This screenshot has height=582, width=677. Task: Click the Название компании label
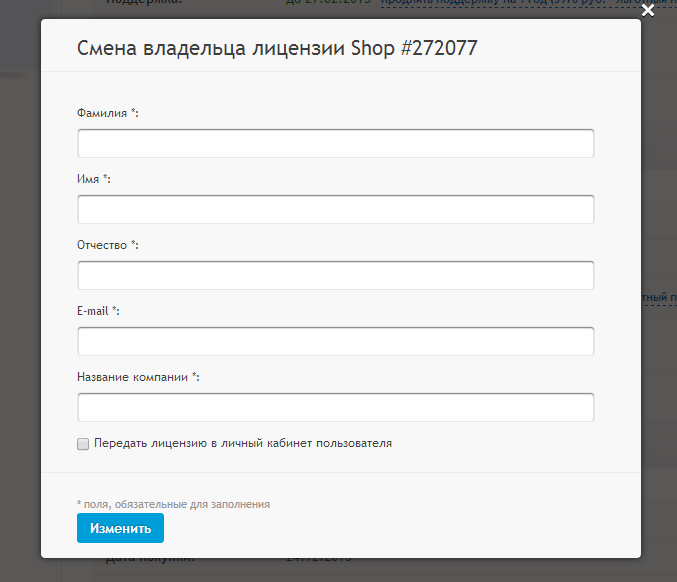coord(137,377)
